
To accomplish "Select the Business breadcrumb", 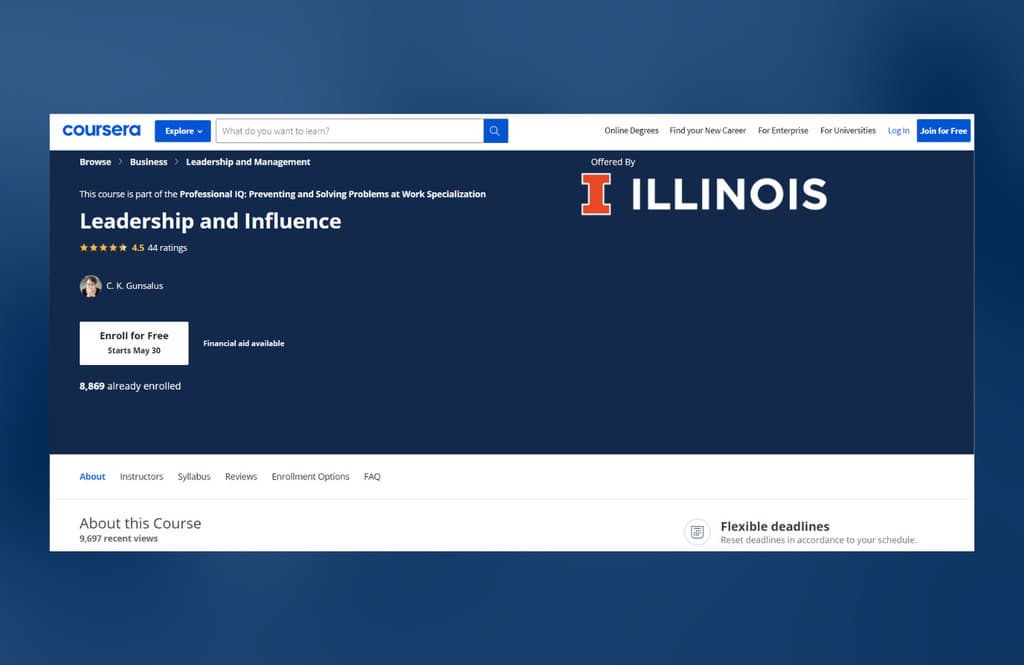I will click(148, 162).
